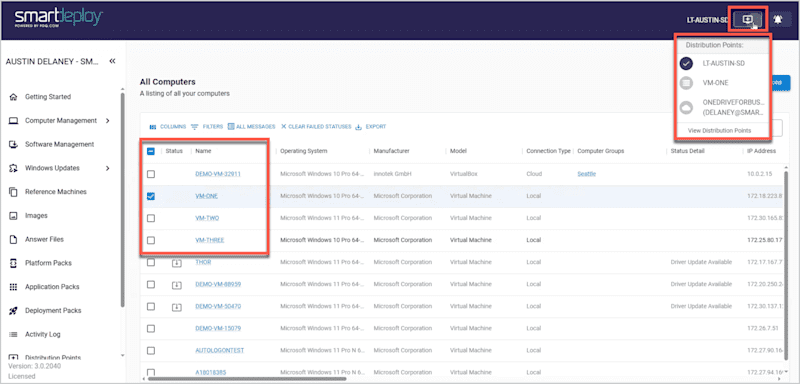Click the status icon for DEMO-VM-88959
Screen dimensions: 800x384
177,285
